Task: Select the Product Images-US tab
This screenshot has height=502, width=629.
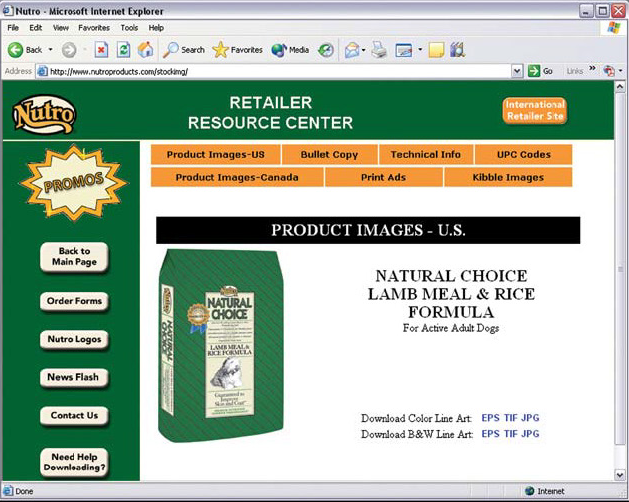Action: pyautogui.click(x=215, y=155)
